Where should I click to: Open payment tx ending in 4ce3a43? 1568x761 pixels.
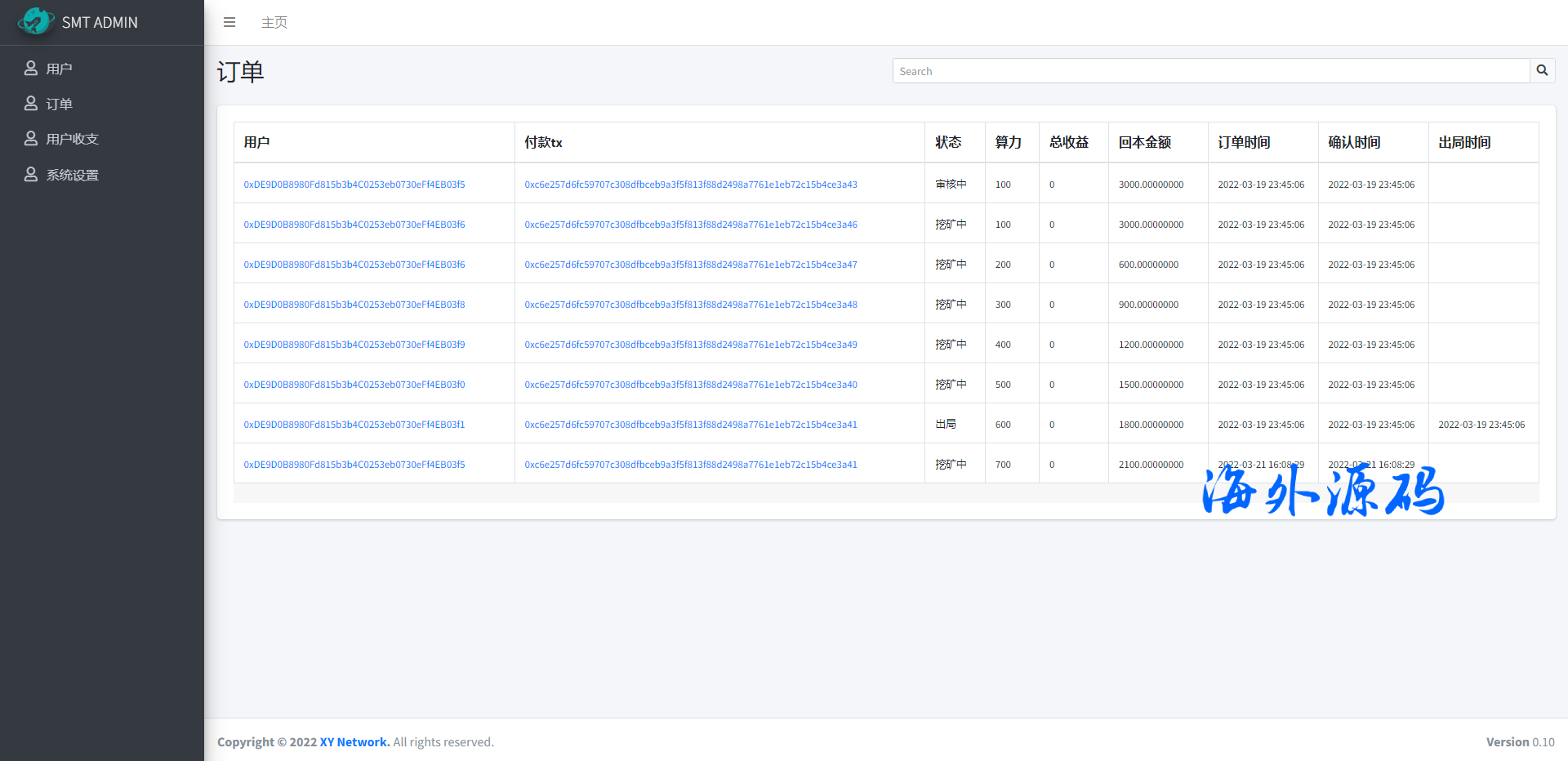[690, 185]
